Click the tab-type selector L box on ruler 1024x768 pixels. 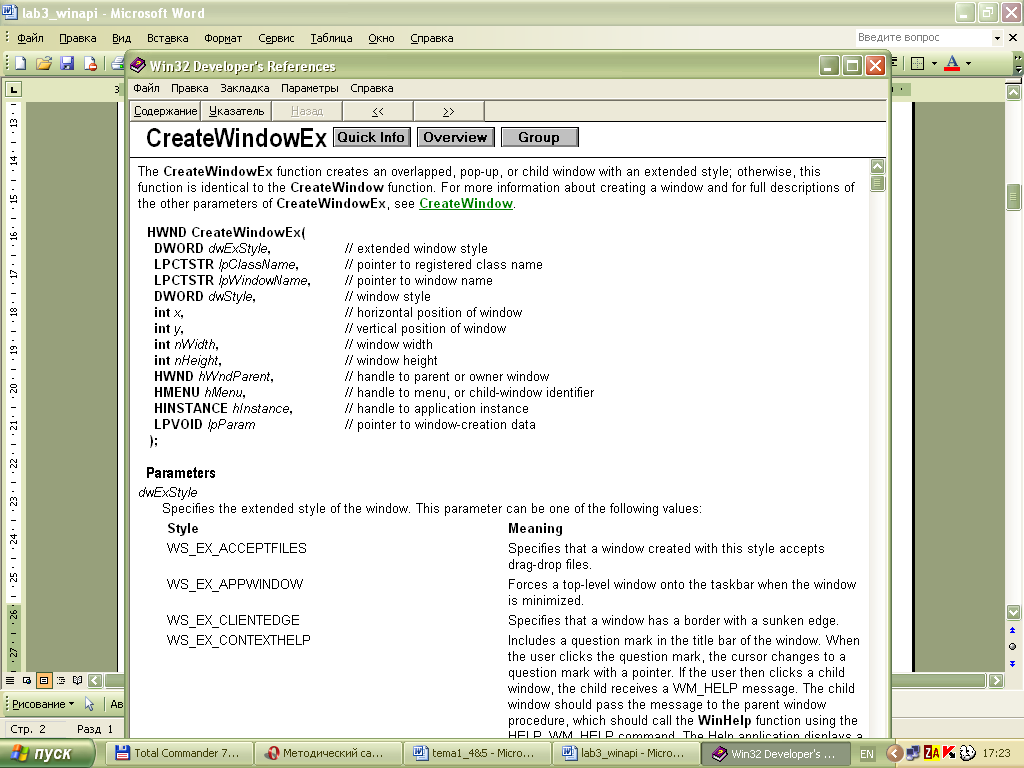(14, 89)
